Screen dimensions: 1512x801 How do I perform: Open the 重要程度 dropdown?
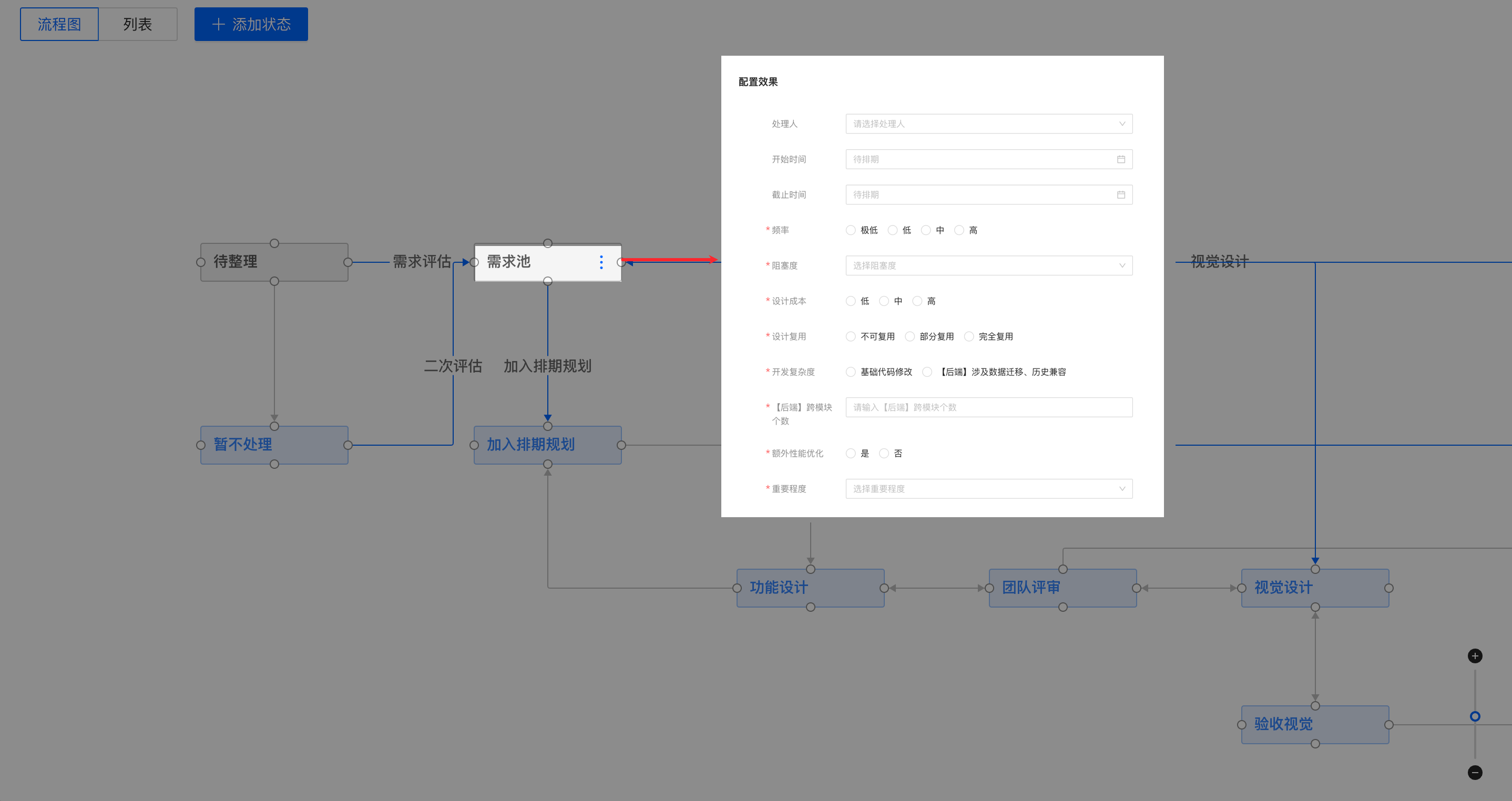pos(988,489)
